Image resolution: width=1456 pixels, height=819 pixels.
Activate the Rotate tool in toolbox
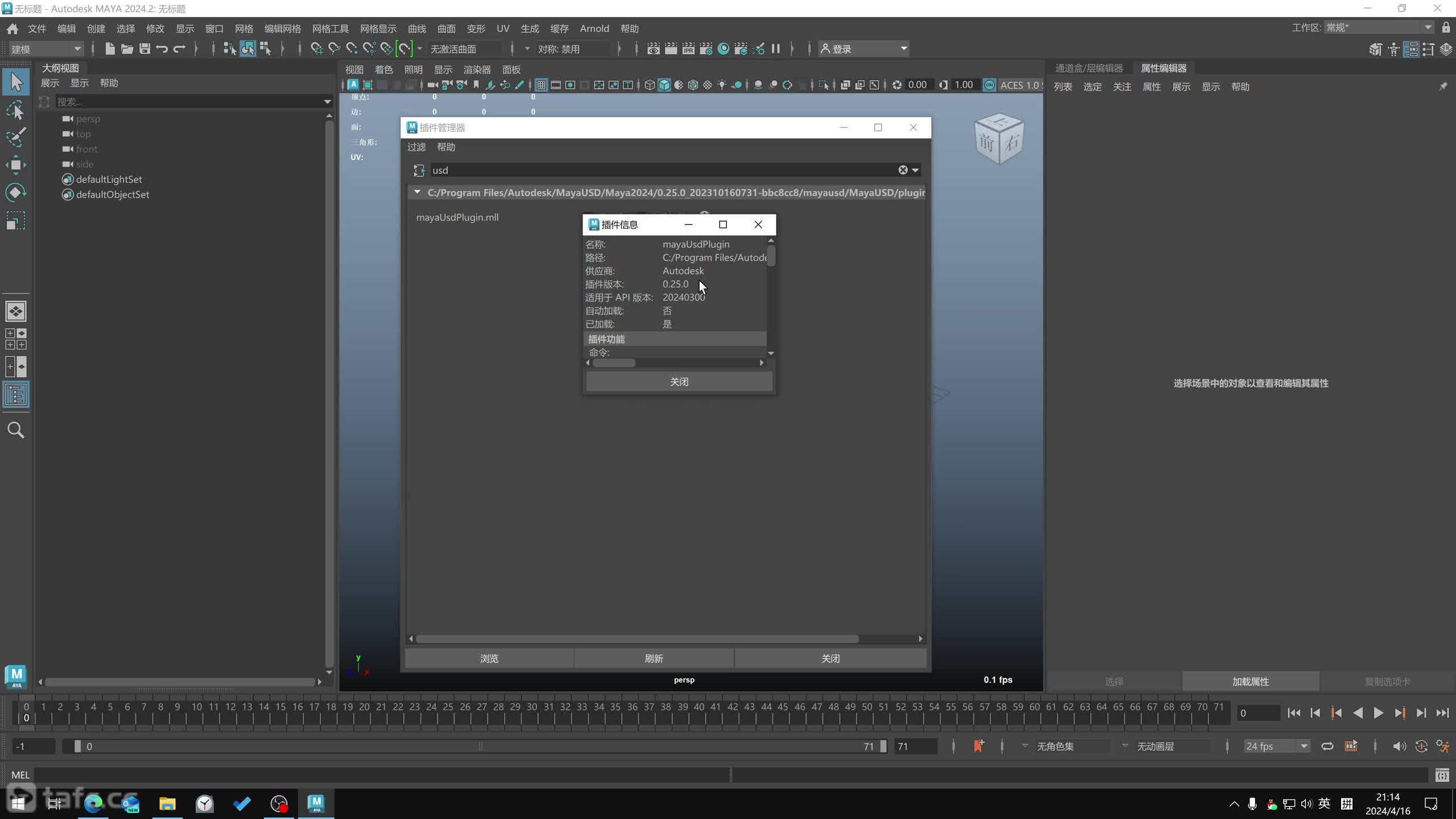[16, 193]
